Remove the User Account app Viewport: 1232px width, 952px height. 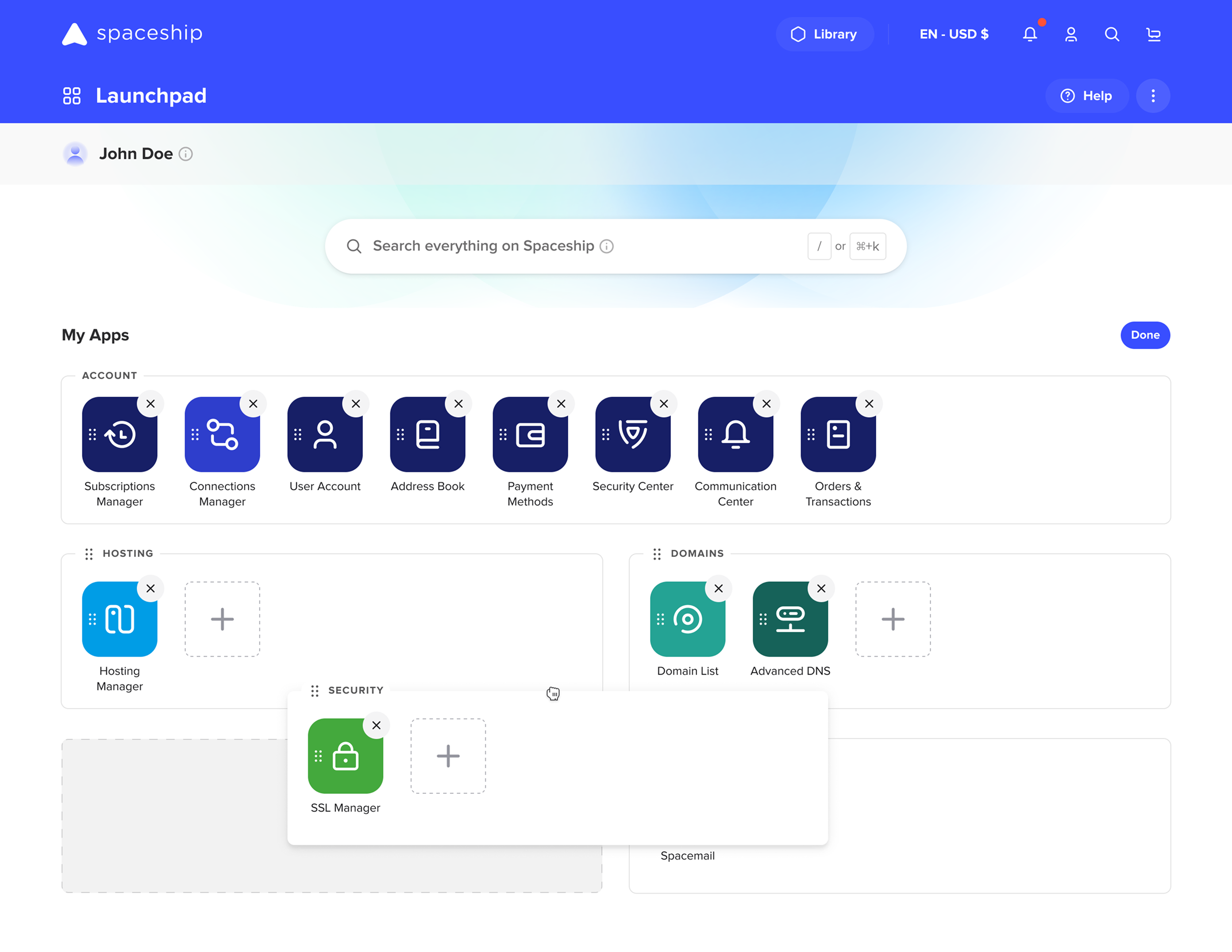tap(355, 404)
